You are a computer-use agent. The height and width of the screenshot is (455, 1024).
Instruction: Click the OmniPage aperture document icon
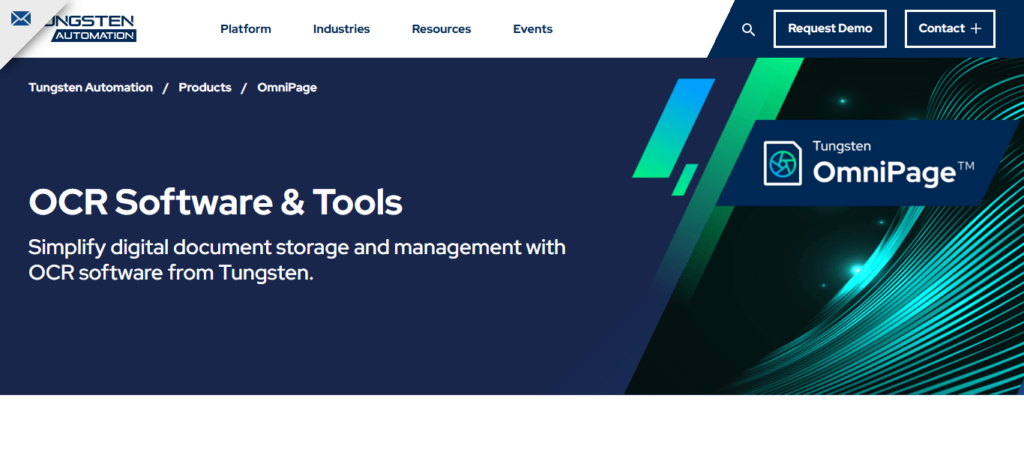[783, 163]
